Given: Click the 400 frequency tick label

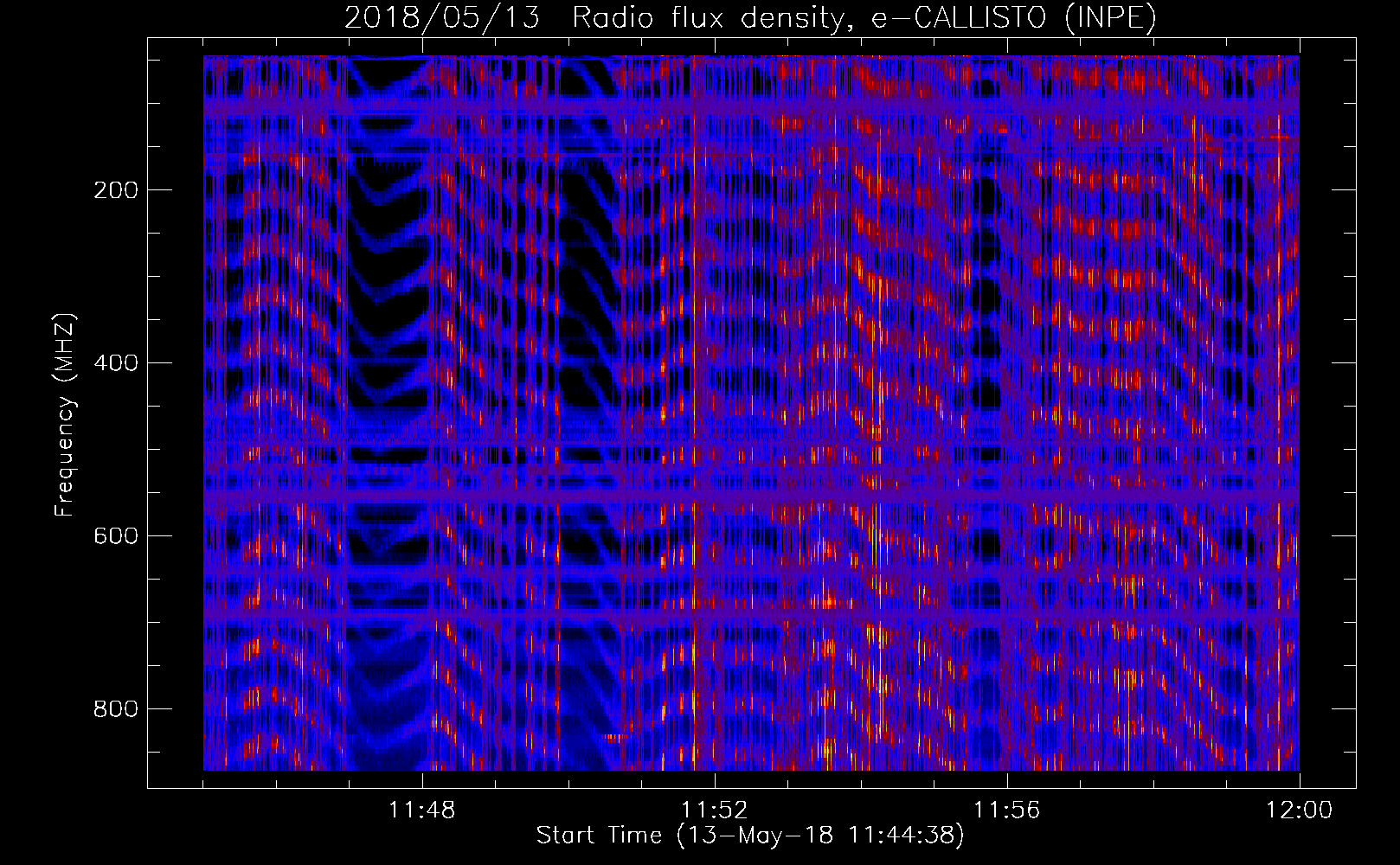Looking at the screenshot, I should [x=116, y=363].
